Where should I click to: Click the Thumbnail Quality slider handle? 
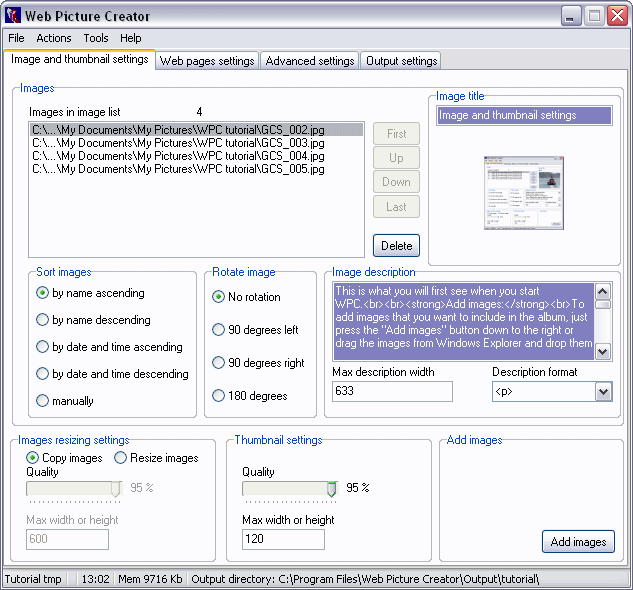332,488
